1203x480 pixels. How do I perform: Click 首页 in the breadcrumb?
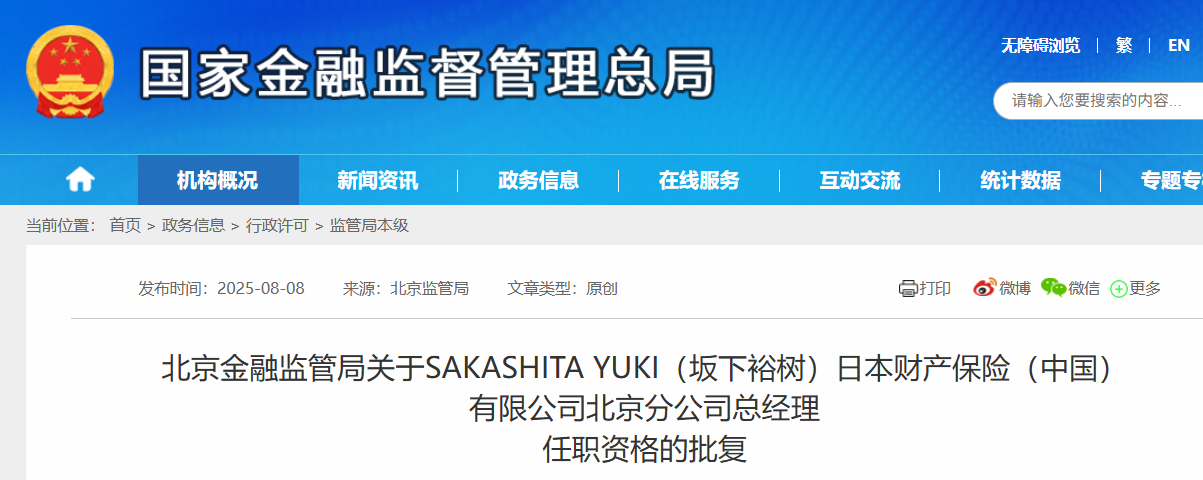click(125, 226)
